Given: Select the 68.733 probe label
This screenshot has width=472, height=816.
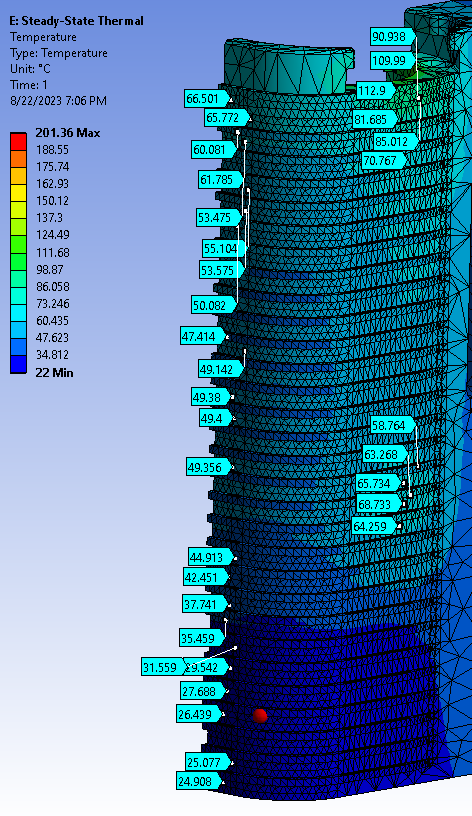Looking at the screenshot, I should [379, 504].
